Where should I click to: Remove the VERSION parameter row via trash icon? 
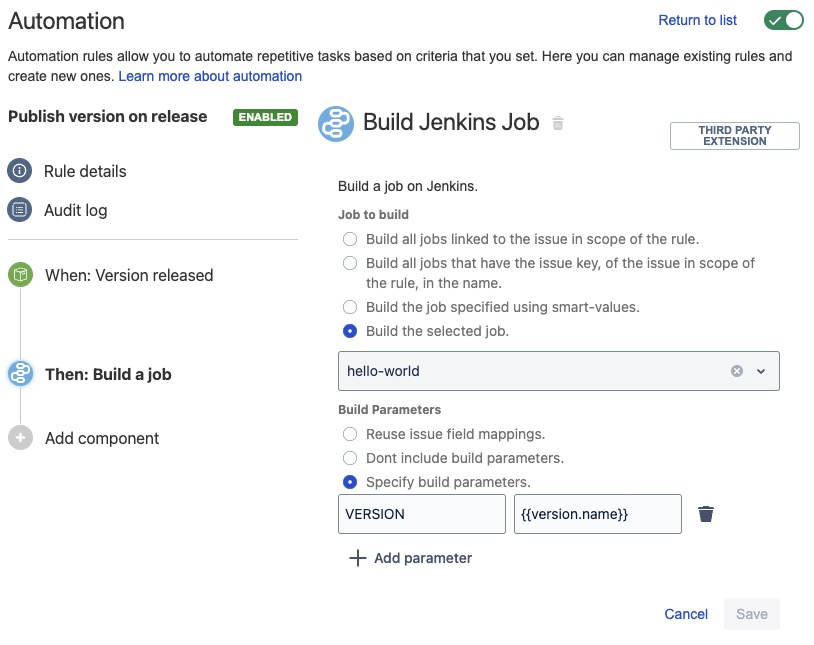click(x=705, y=513)
